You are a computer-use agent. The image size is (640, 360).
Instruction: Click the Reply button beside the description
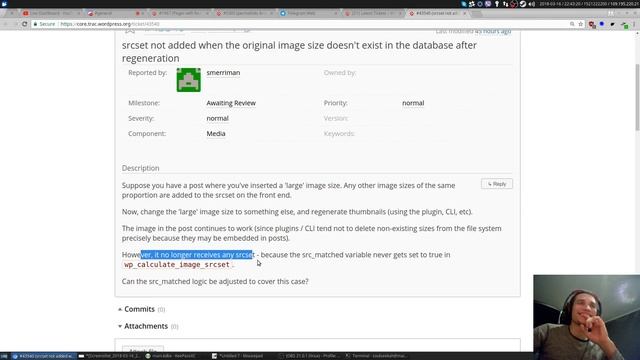(497, 184)
